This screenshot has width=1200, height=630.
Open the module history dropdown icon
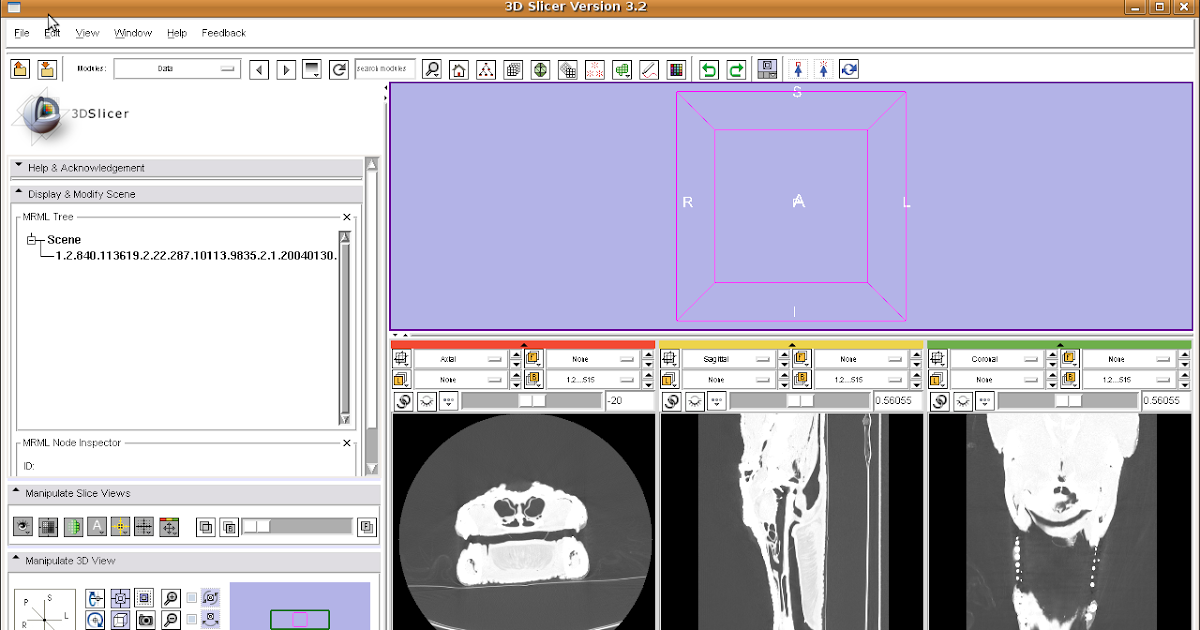click(313, 70)
